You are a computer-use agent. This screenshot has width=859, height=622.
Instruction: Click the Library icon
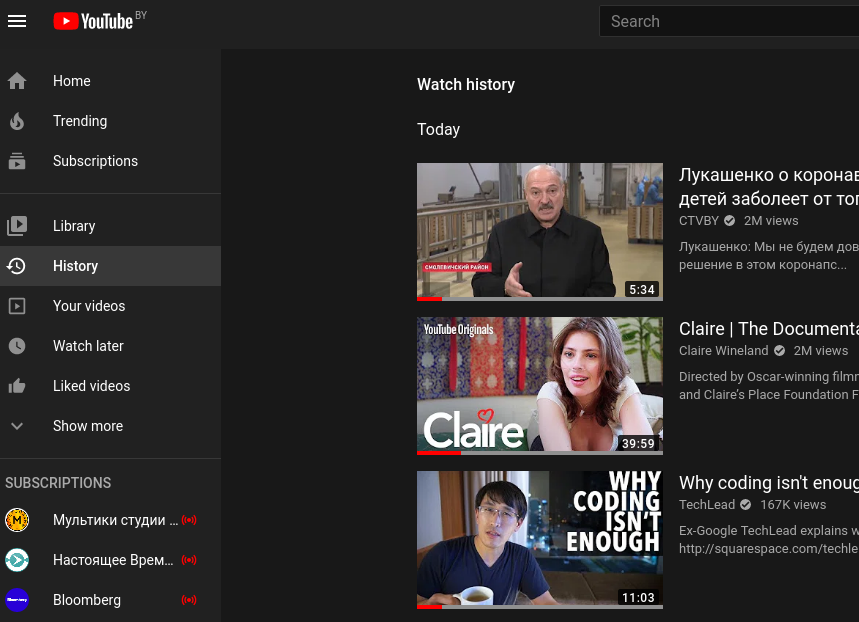17,226
